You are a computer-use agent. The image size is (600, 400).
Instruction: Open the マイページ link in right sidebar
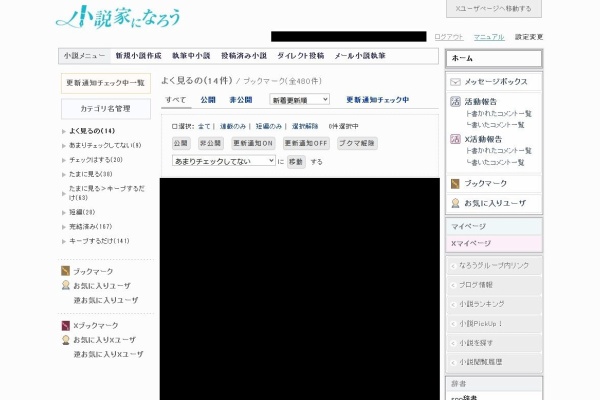click(x=494, y=227)
